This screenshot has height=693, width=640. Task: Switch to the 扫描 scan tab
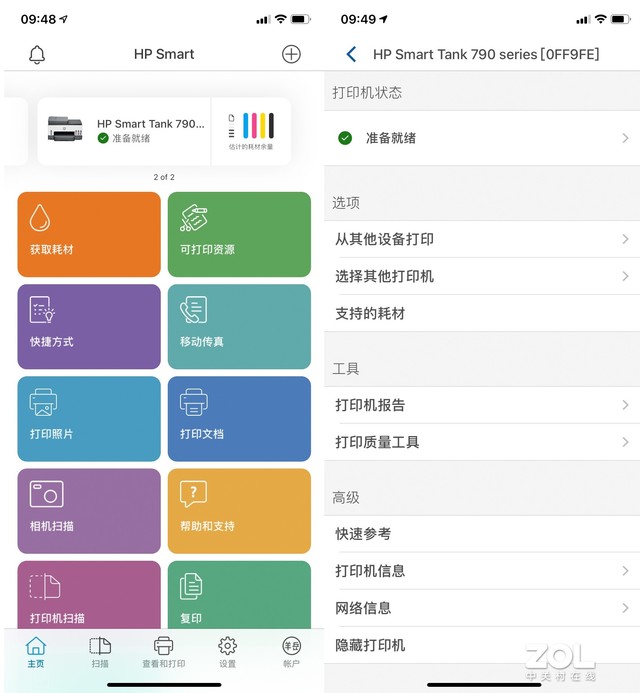100,652
